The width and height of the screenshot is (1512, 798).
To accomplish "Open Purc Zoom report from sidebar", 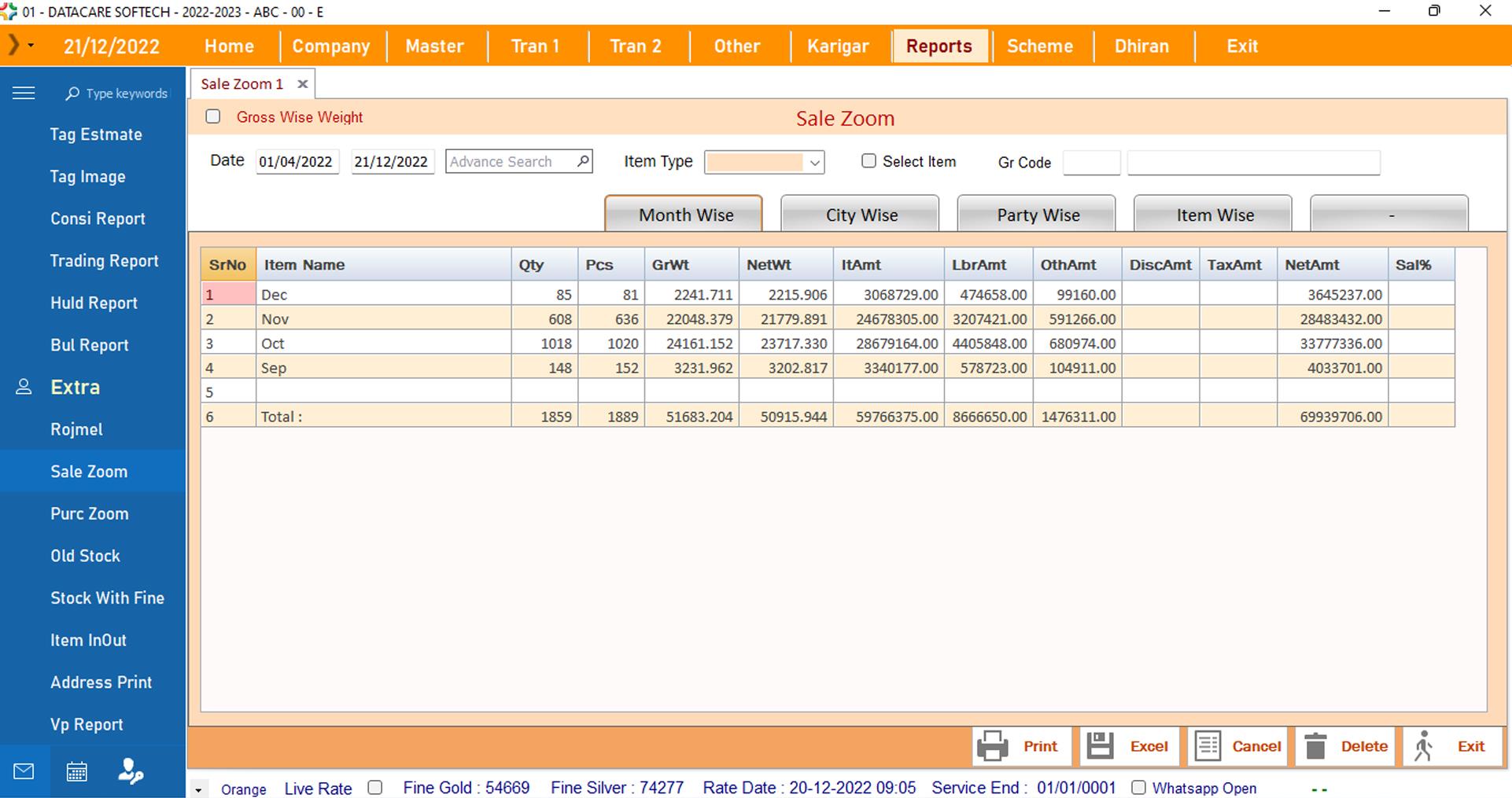I will coord(90,513).
